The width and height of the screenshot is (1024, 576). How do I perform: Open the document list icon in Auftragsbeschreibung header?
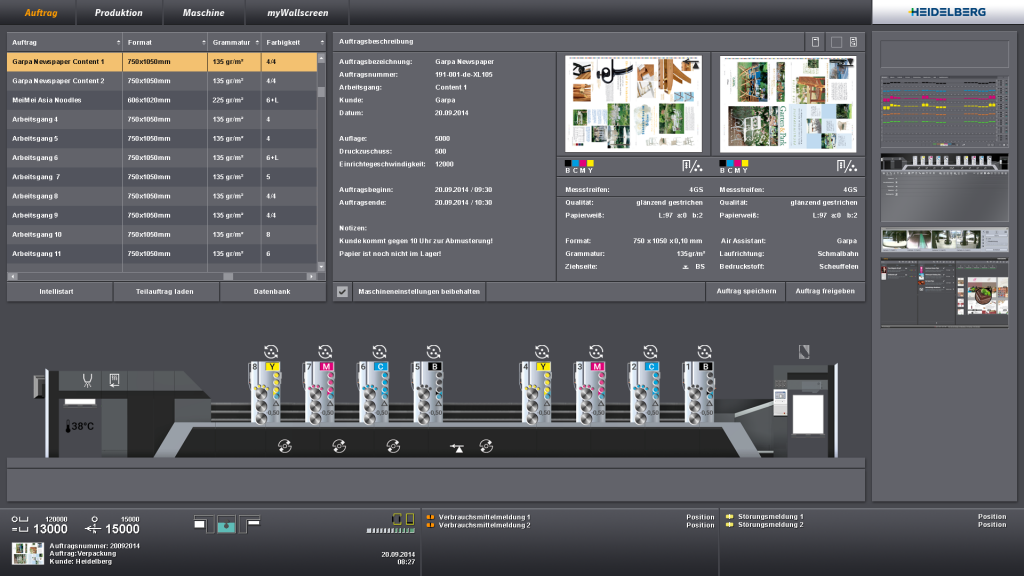coord(854,42)
